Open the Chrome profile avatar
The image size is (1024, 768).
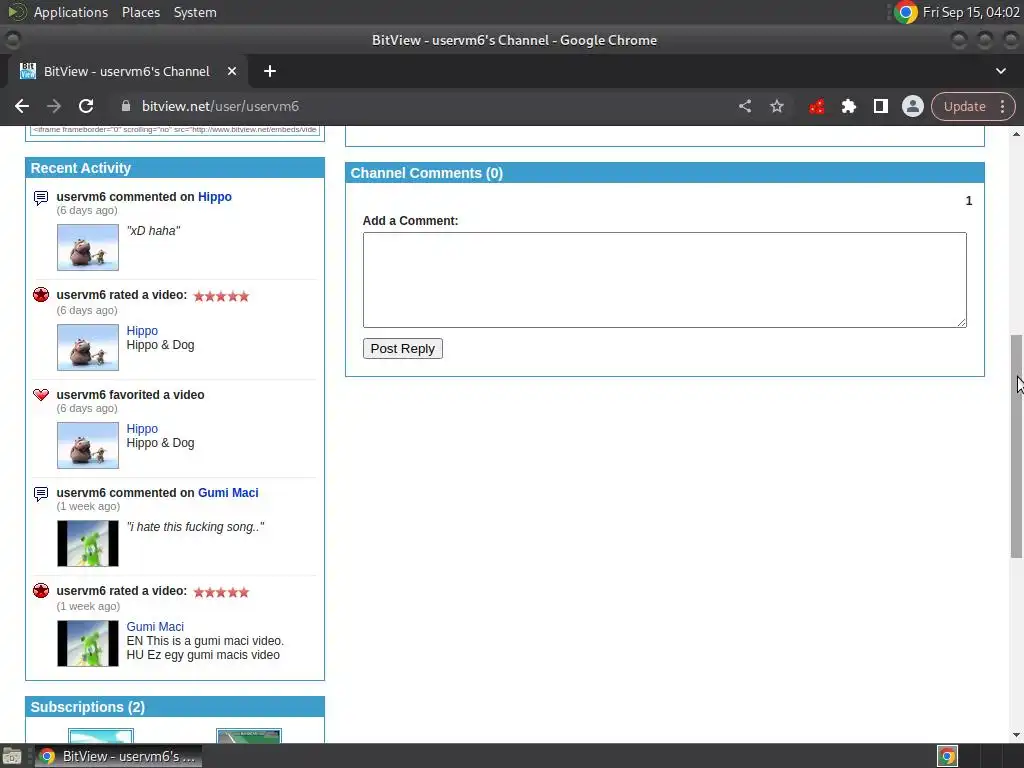(912, 106)
